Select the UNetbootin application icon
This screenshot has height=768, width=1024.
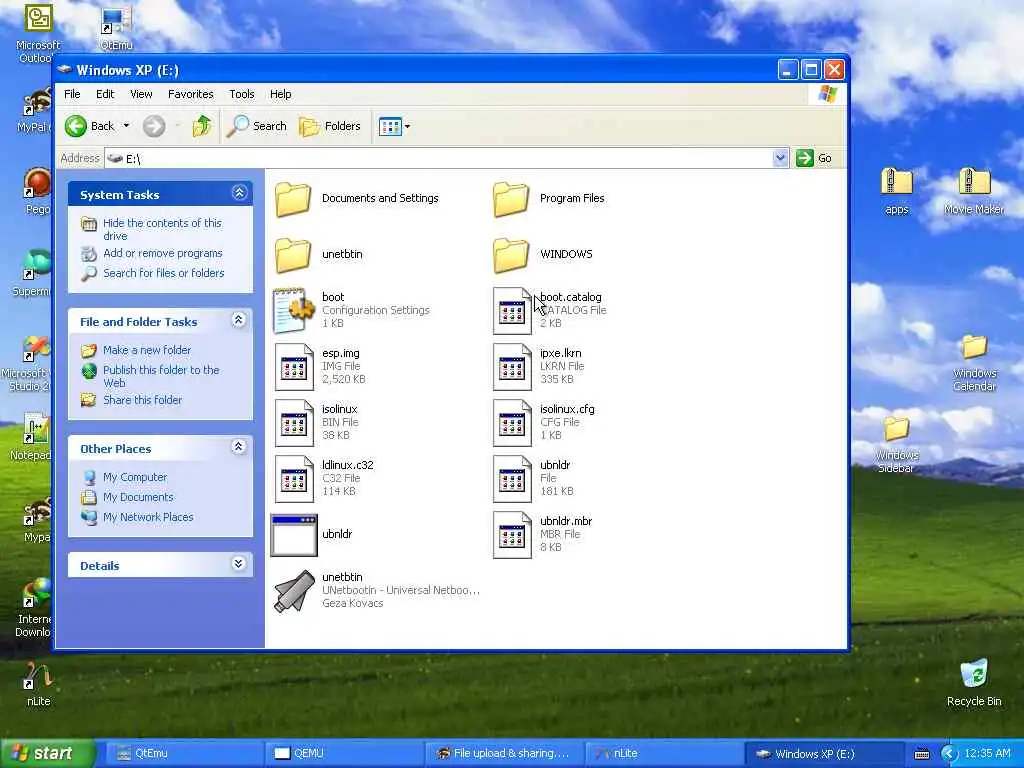294,591
